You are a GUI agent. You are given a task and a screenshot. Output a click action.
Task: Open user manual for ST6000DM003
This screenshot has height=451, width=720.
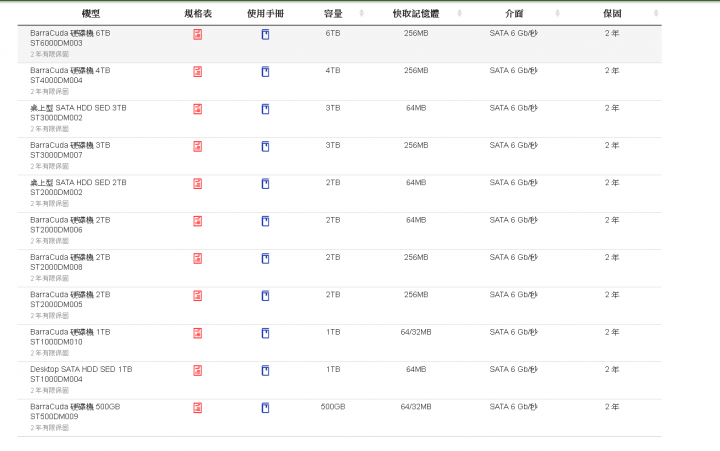(x=265, y=34)
